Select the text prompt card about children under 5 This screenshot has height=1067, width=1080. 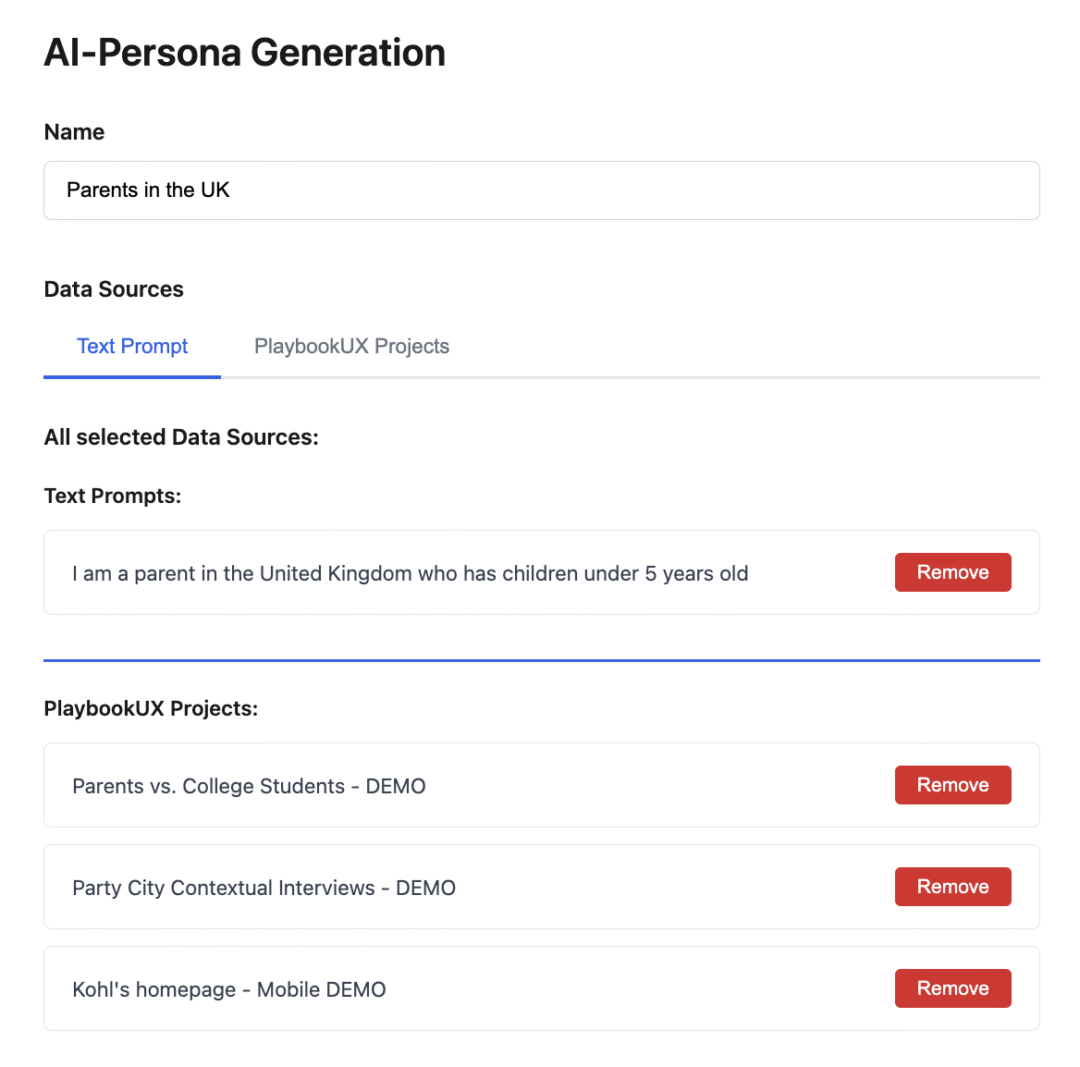click(410, 573)
